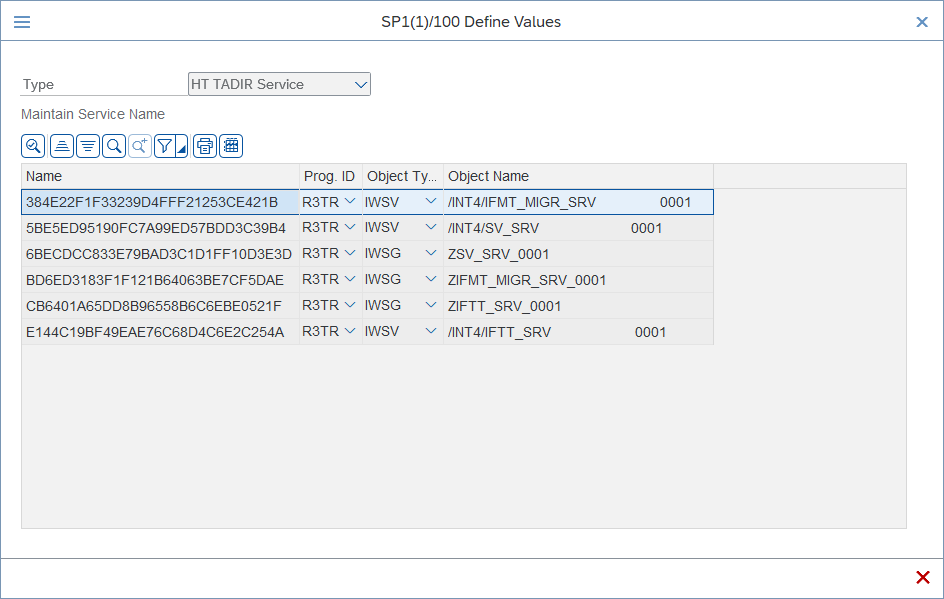The image size is (944, 599).
Task: Click the Object Ty... column header
Action: [403, 176]
